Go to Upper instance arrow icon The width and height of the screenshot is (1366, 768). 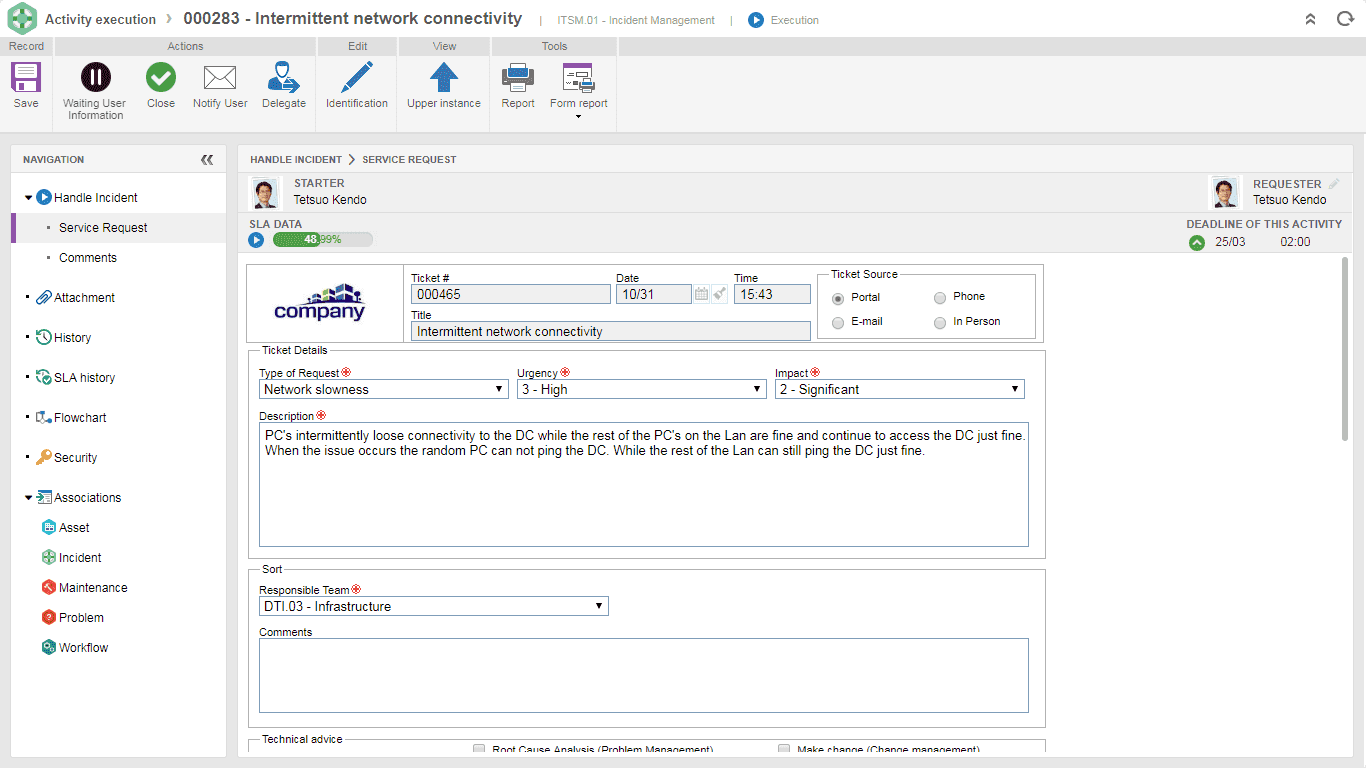[x=444, y=77]
